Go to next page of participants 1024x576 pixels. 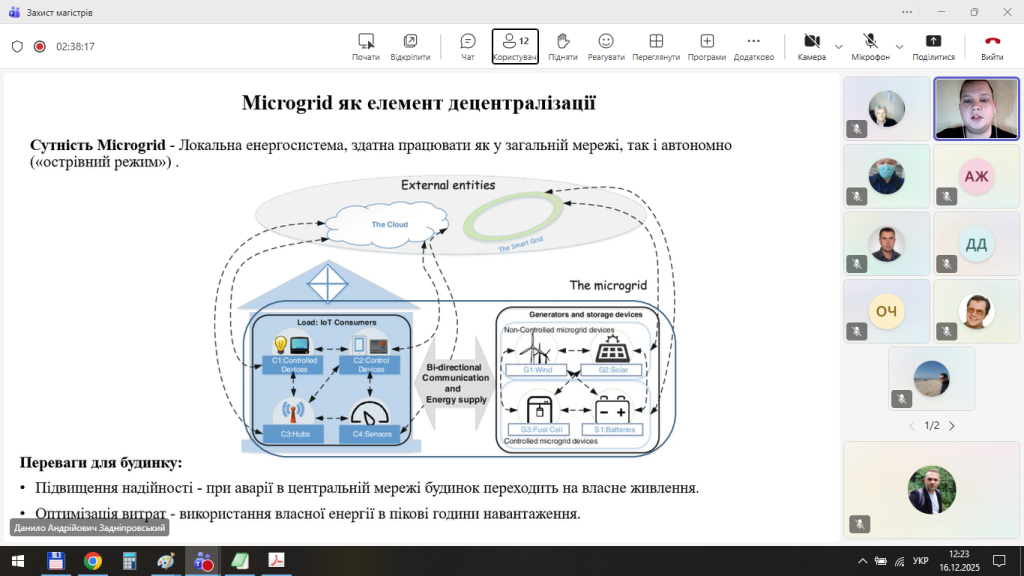point(951,426)
